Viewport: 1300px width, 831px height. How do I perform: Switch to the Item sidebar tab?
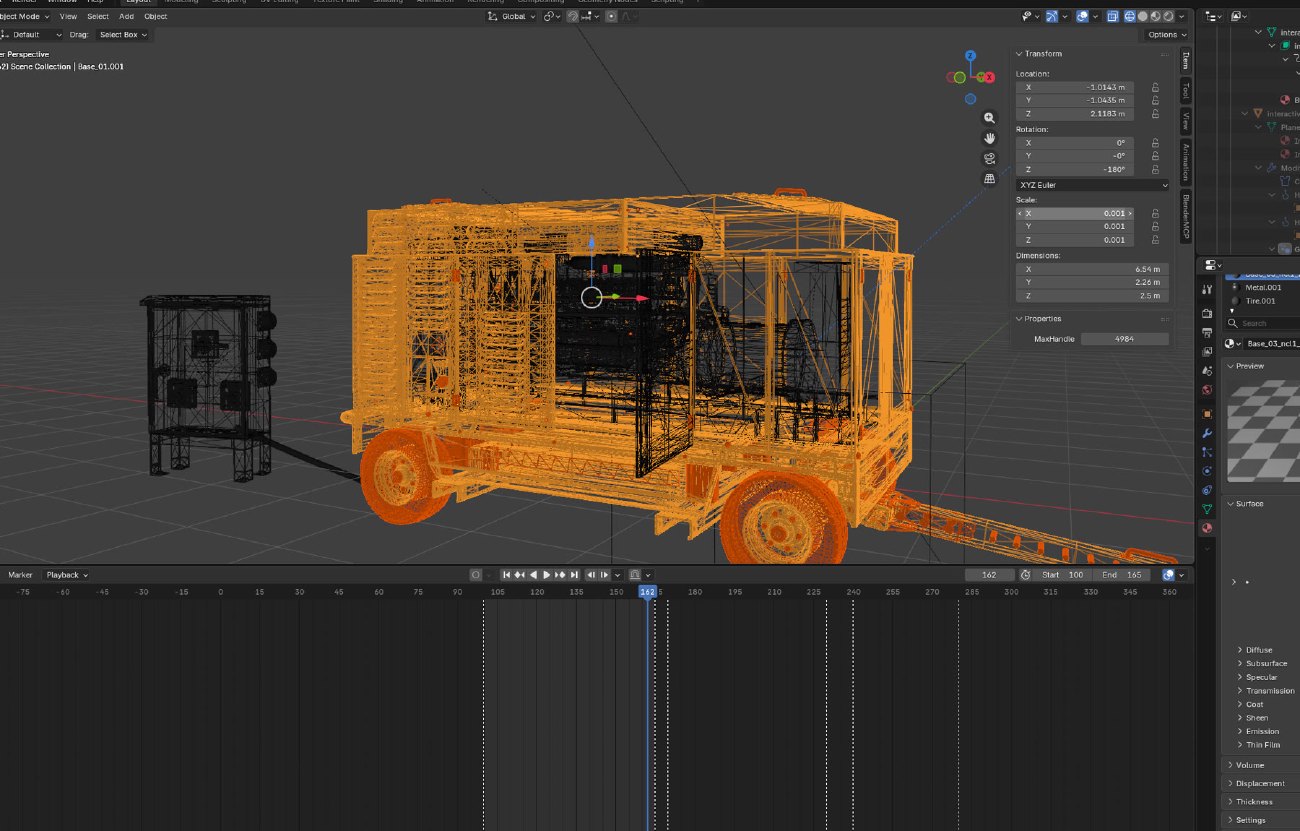(x=1186, y=59)
